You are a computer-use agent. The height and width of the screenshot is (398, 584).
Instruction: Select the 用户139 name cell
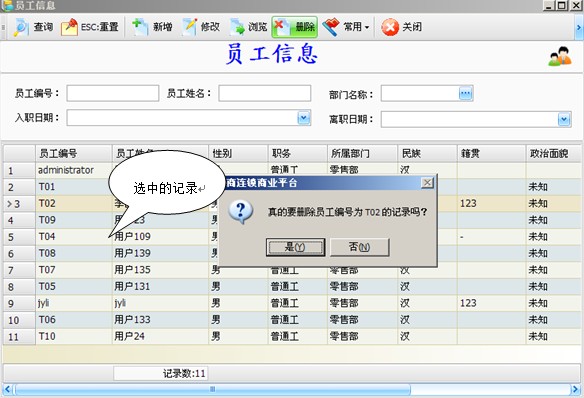pyautogui.click(x=160, y=253)
